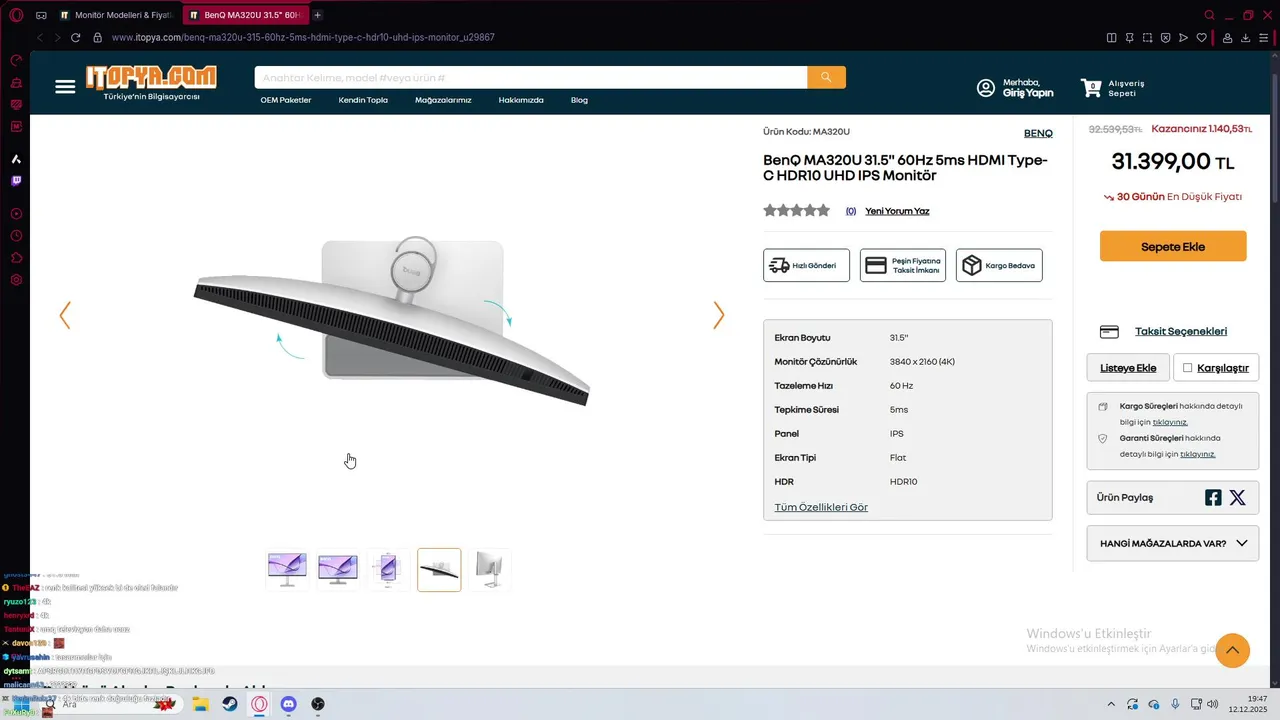Select first monitor front thumbnail
This screenshot has height=720, width=1280.
pos(287,569)
